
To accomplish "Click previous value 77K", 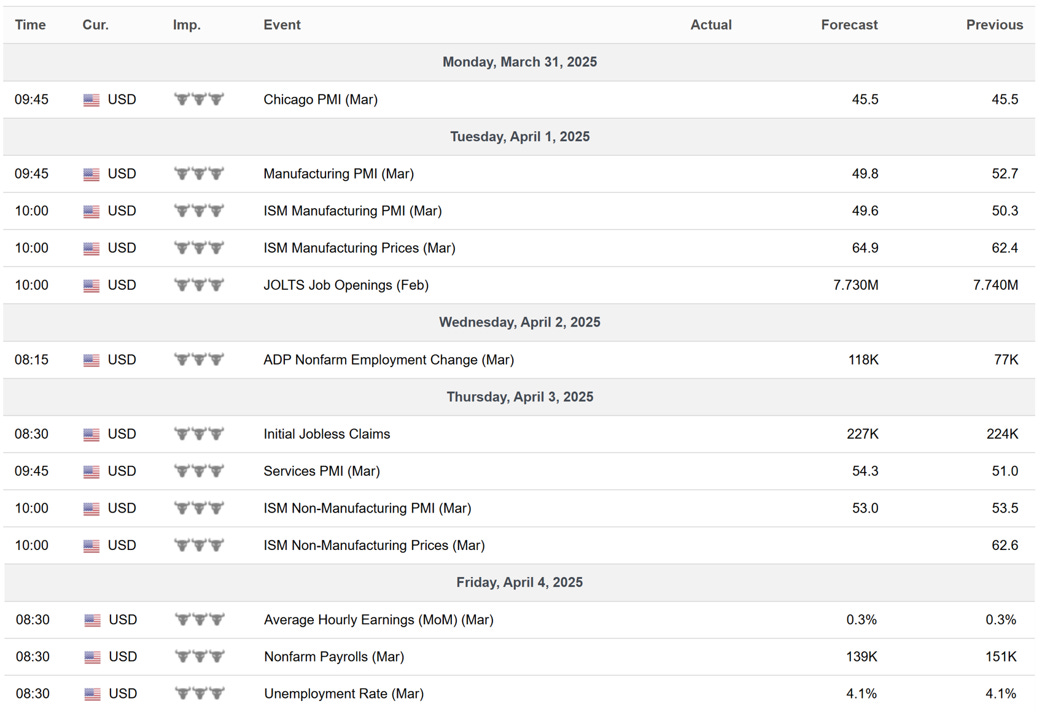I will [1006, 360].
